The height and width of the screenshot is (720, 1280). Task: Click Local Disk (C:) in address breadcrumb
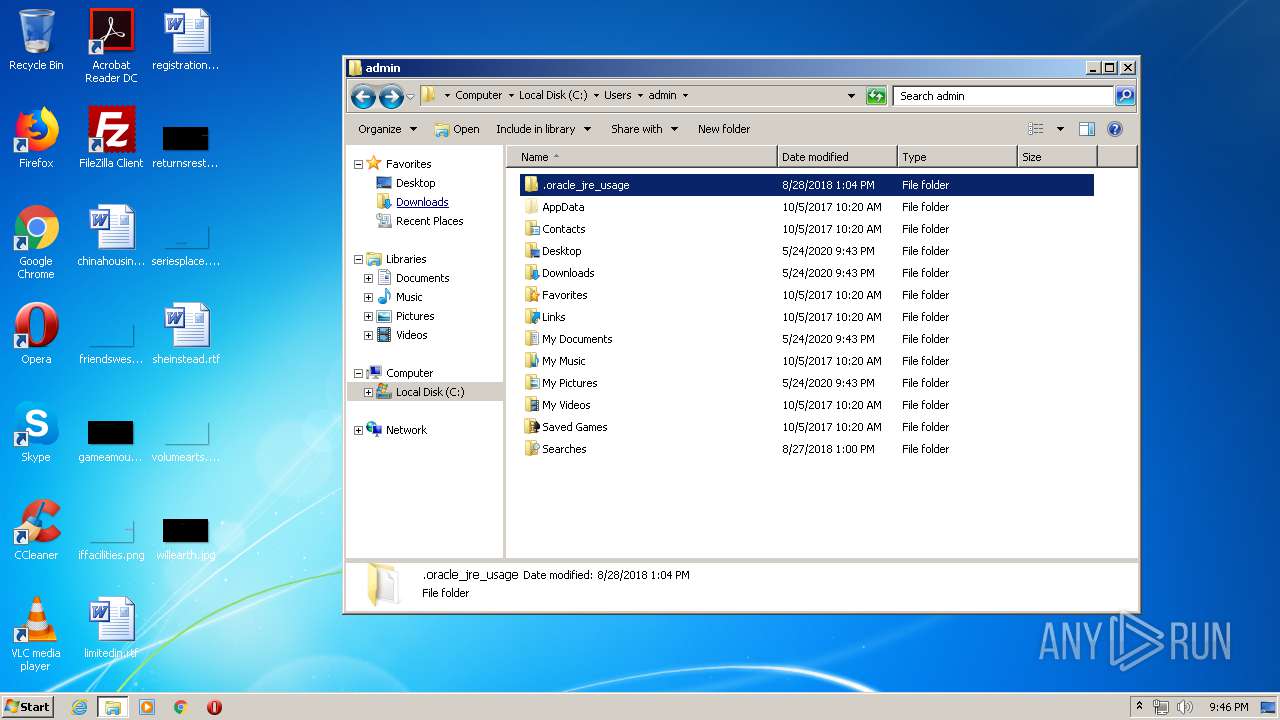pos(553,96)
